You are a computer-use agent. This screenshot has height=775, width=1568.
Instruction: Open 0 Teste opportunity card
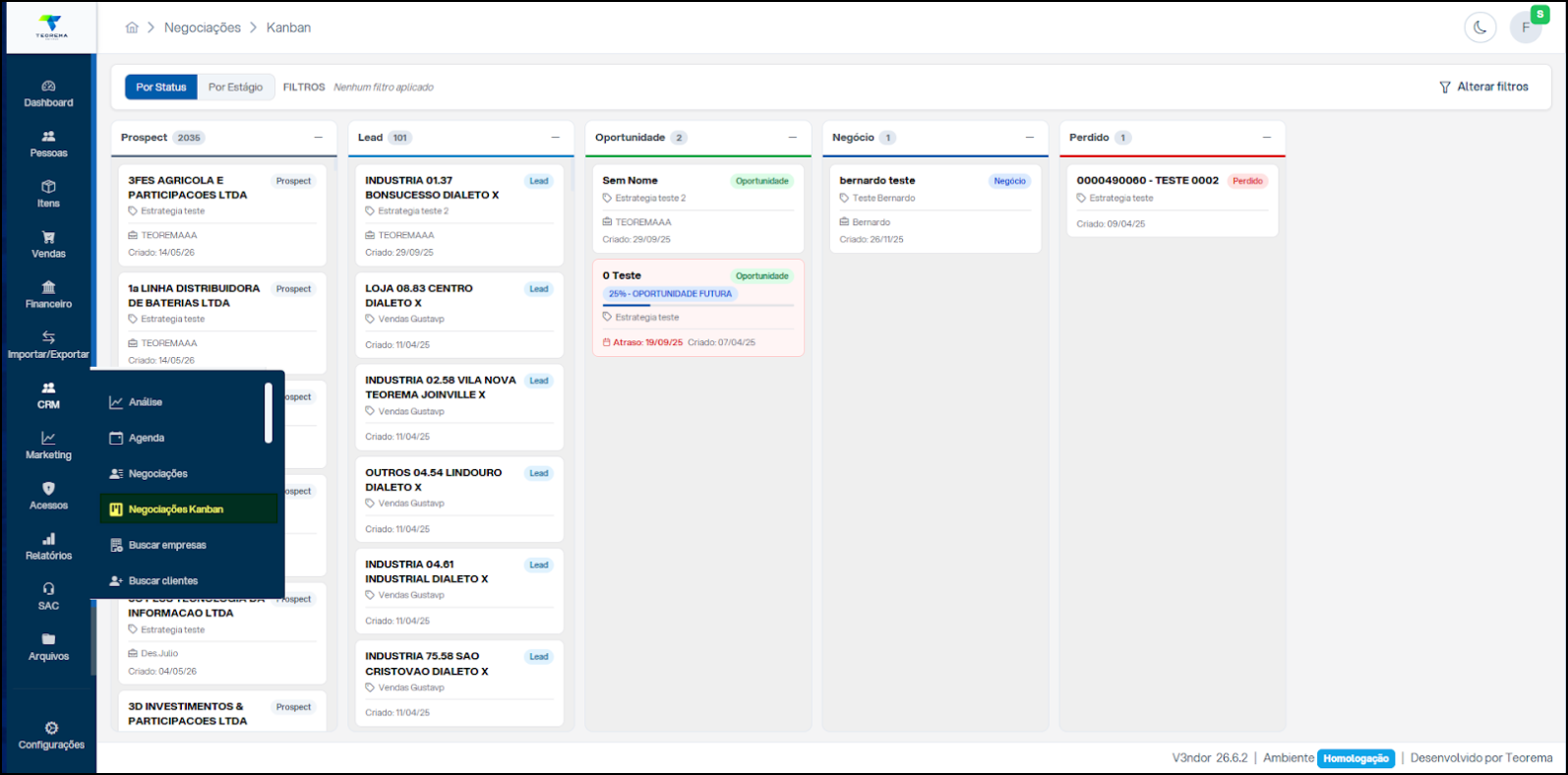697,308
